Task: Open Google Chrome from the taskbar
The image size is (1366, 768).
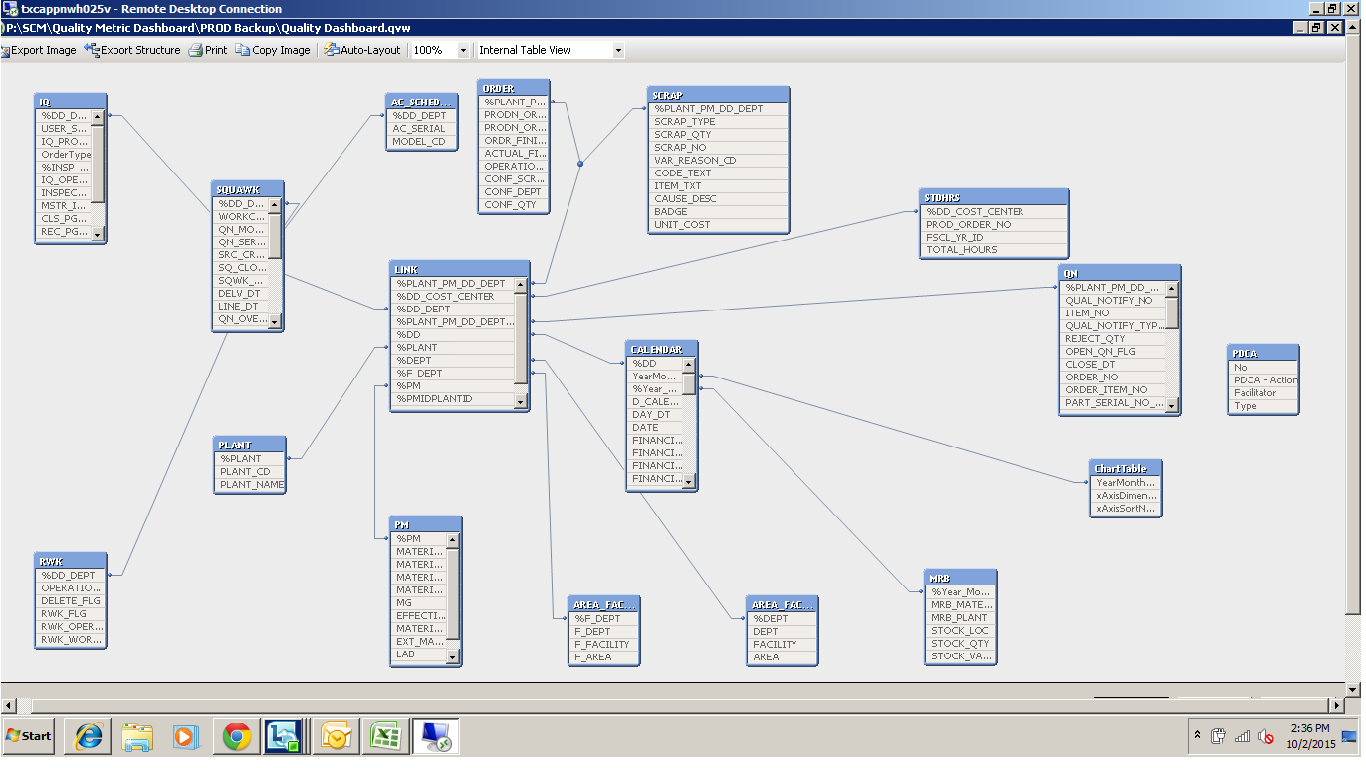Action: point(237,737)
